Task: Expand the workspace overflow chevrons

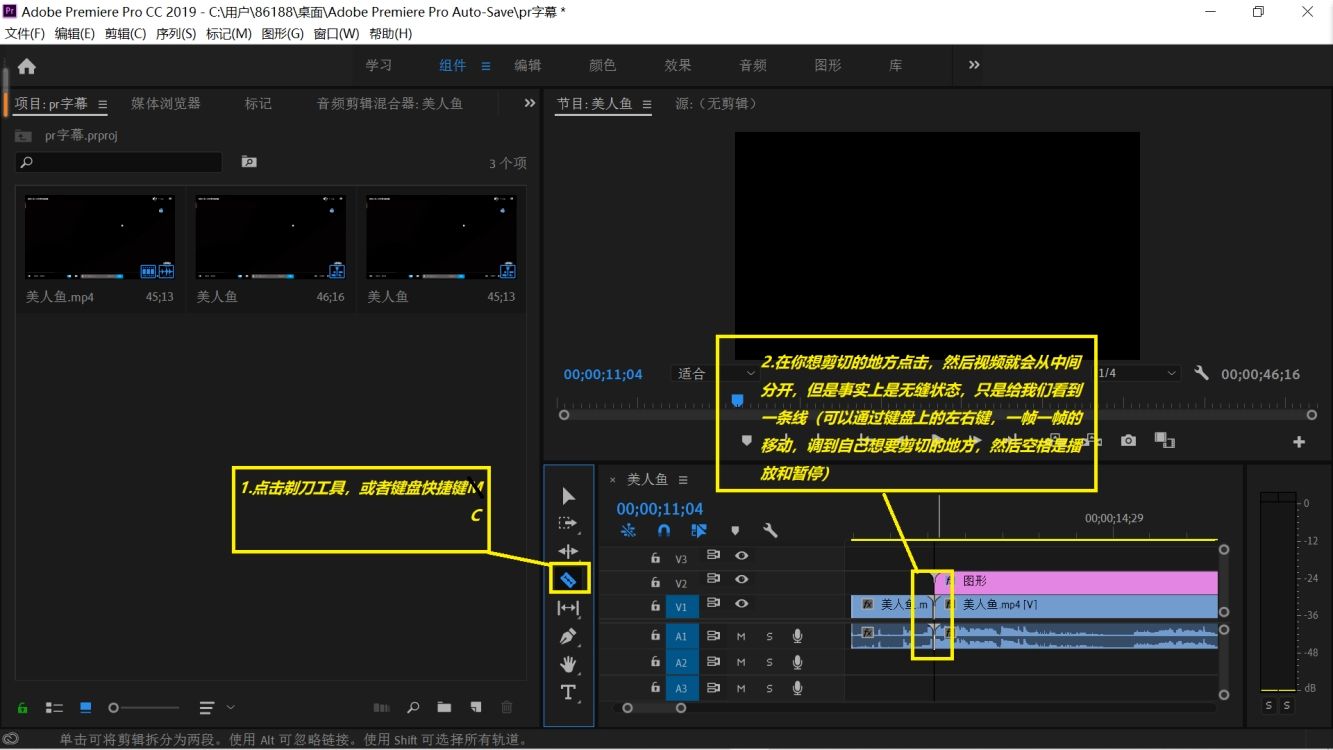Action: [974, 65]
